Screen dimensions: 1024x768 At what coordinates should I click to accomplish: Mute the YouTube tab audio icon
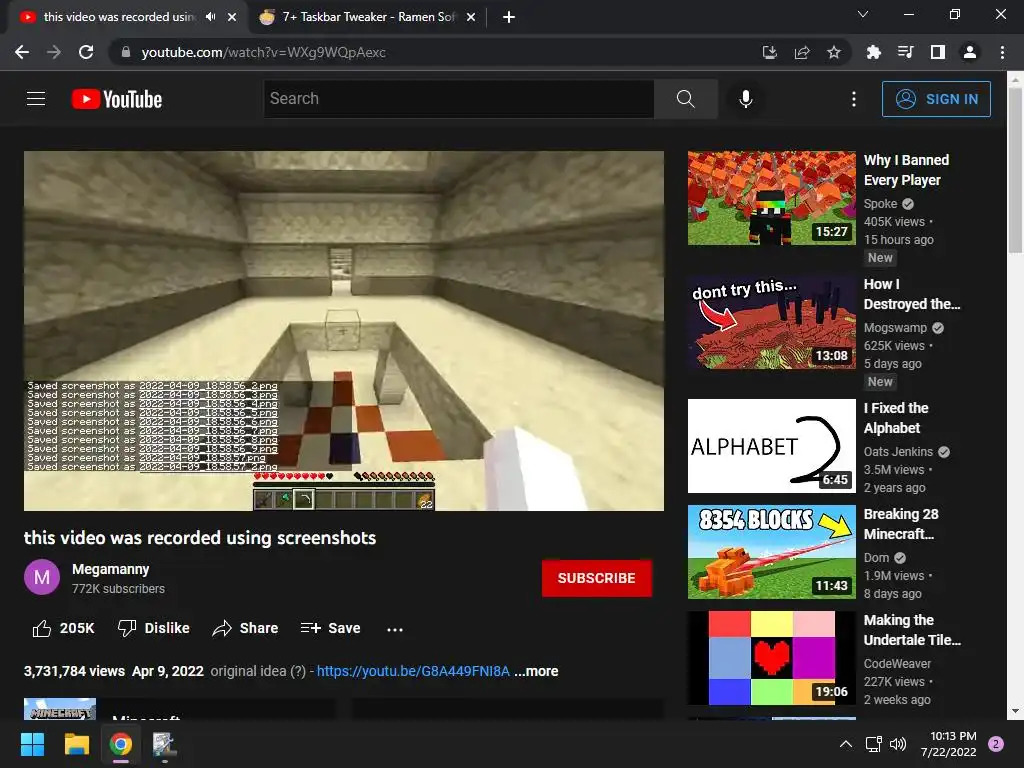click(210, 17)
